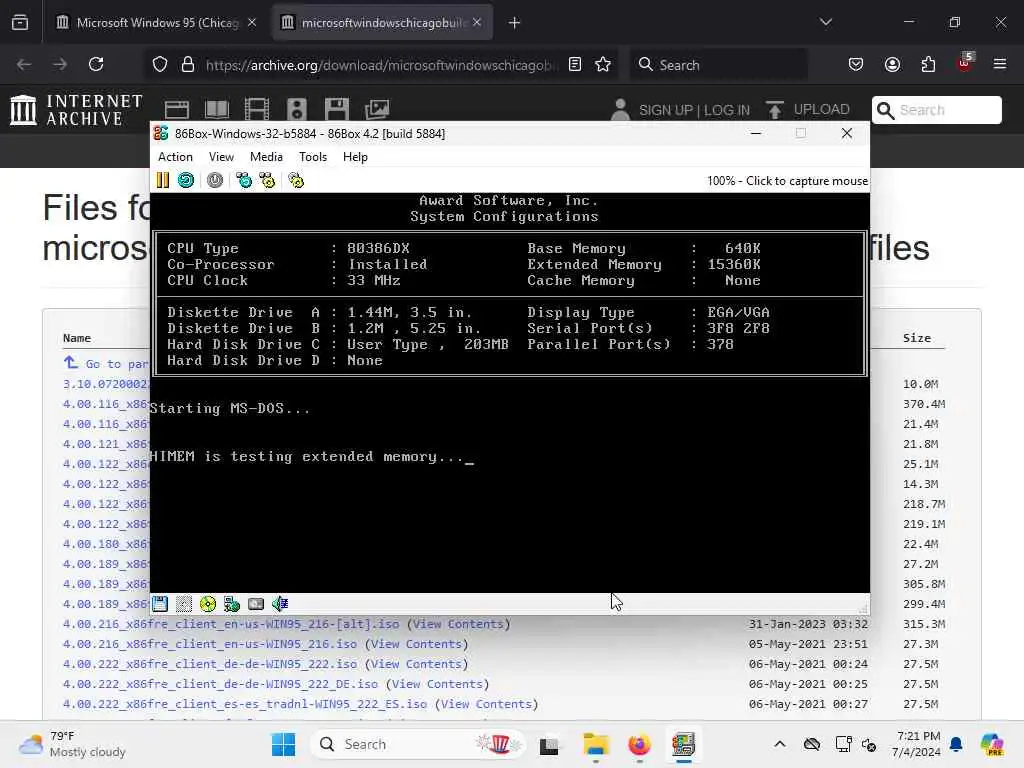Viewport: 1024px width, 768px height.
Task: Pause the 86Box emulation
Action: (x=163, y=180)
